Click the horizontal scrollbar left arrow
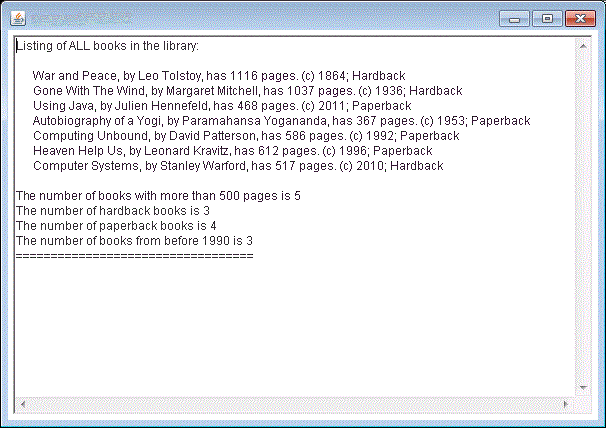This screenshot has height=428, width=606. (x=23, y=404)
